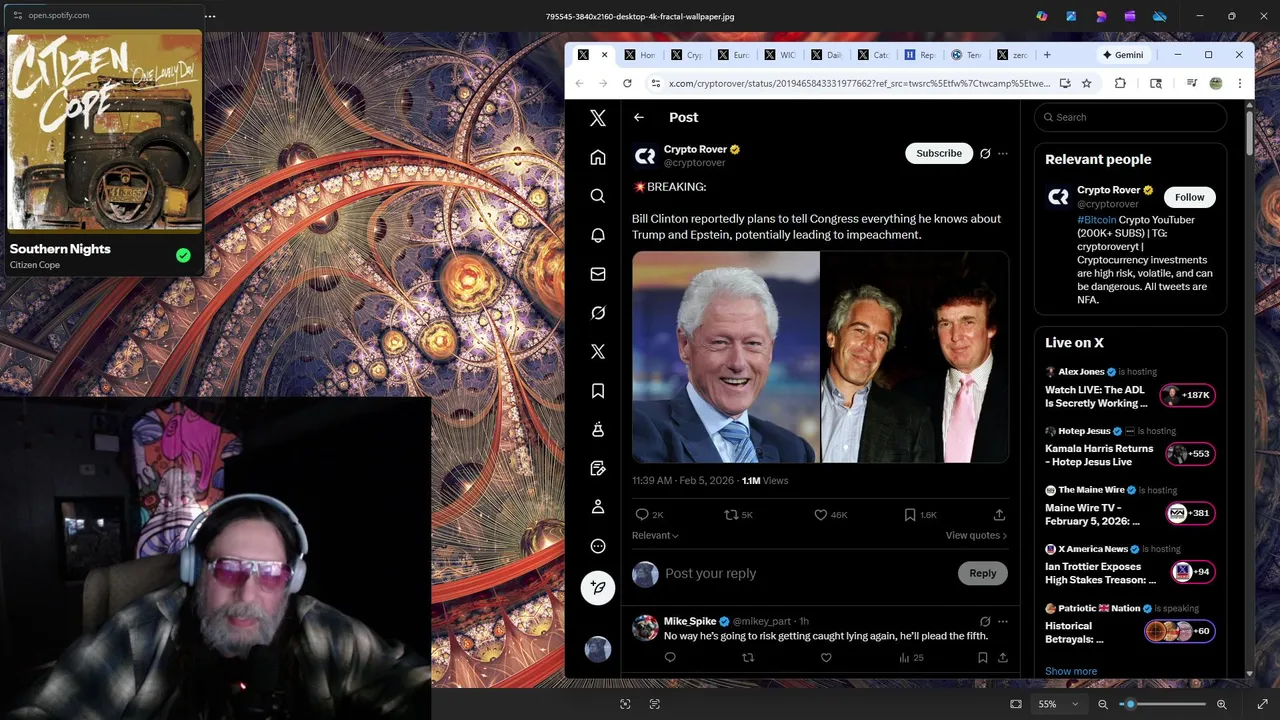Click the Chrome address bar URL

click(x=859, y=83)
